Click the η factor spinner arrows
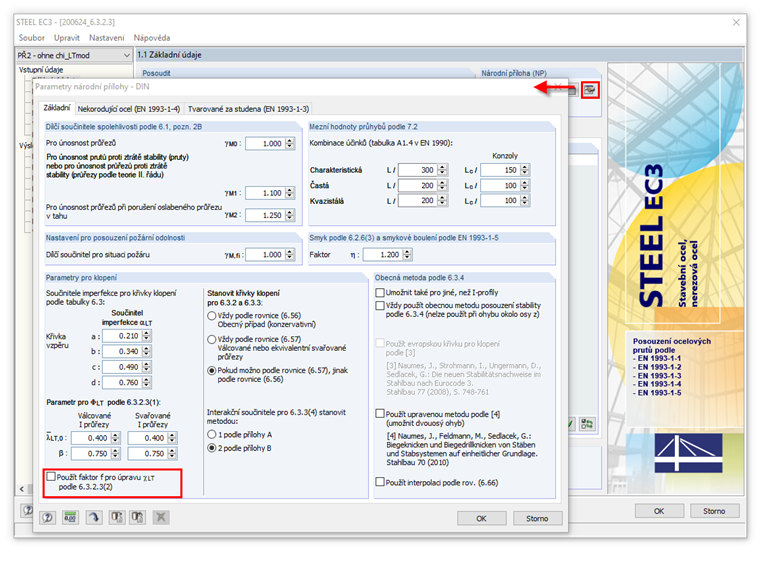Screen dimensions: 760x570 pos(408,254)
